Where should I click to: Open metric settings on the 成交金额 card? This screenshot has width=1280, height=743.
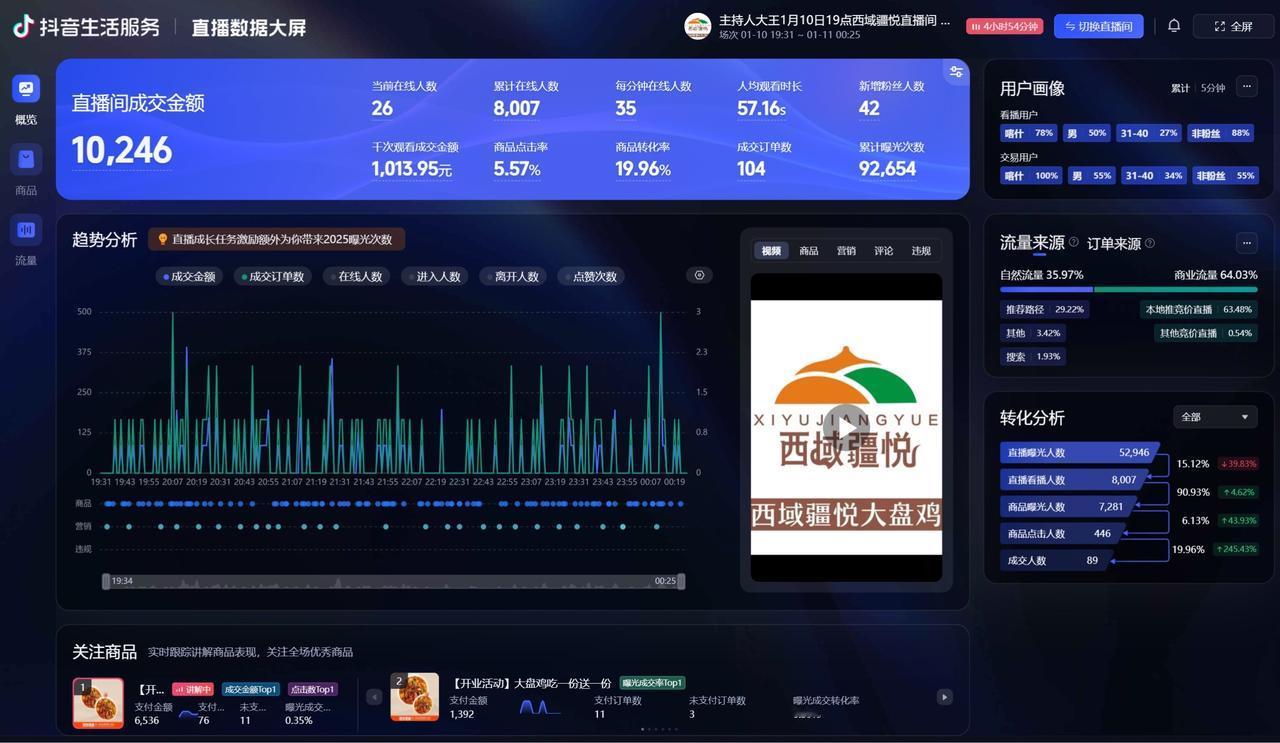point(957,71)
